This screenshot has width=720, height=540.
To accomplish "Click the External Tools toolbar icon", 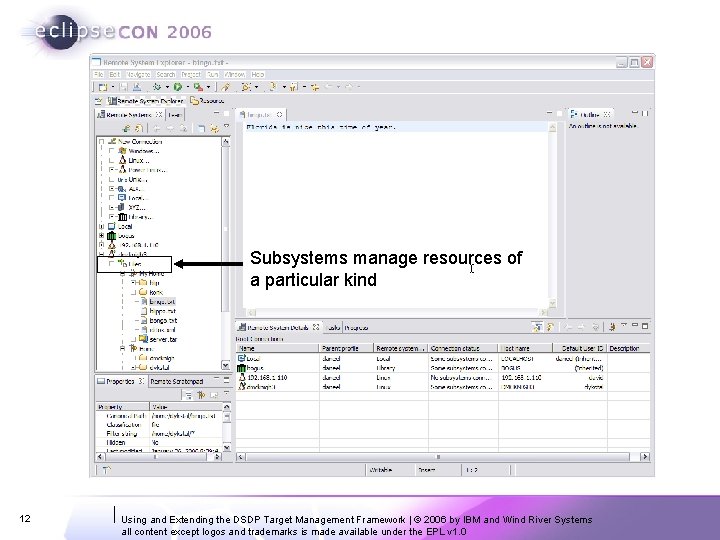I will [x=198, y=87].
